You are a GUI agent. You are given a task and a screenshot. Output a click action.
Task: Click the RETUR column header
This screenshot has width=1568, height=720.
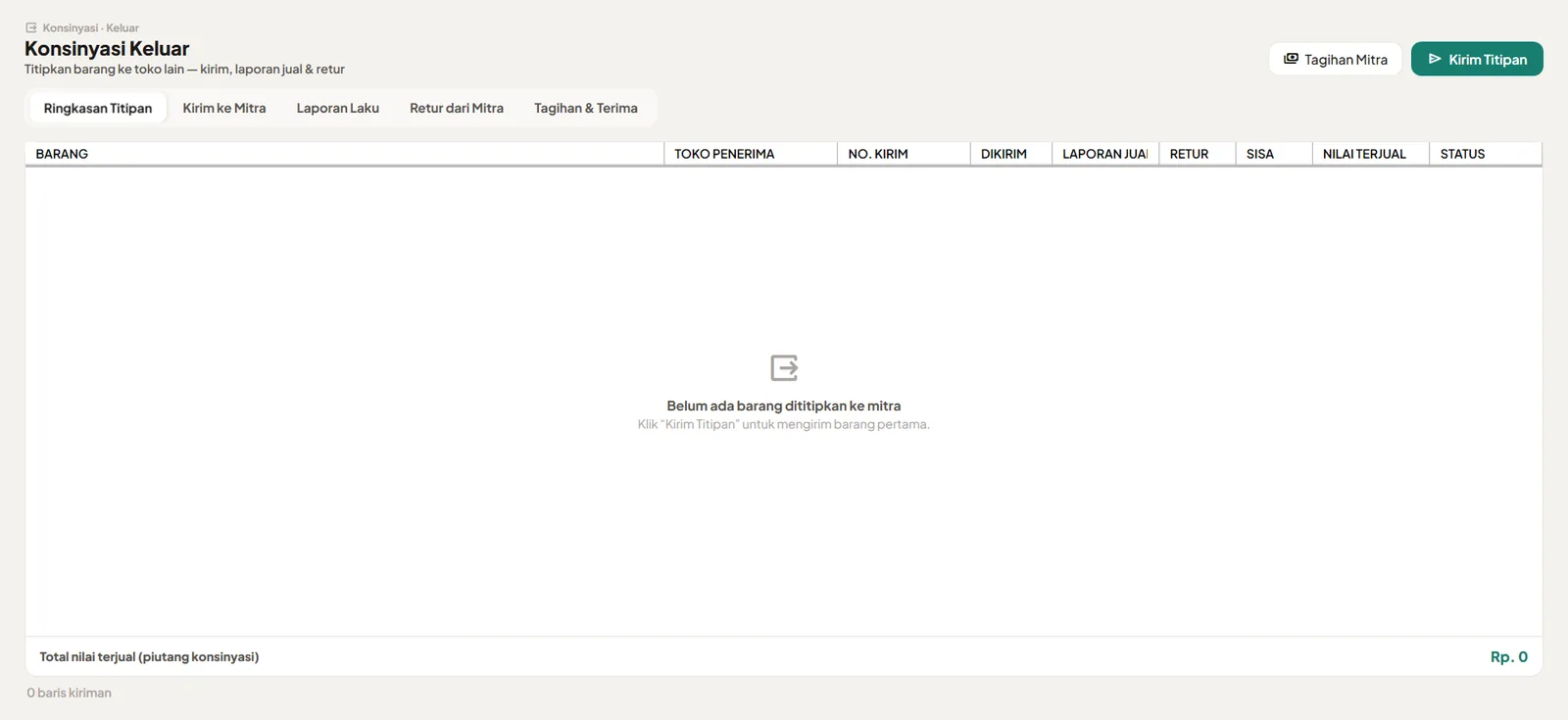(1198, 154)
